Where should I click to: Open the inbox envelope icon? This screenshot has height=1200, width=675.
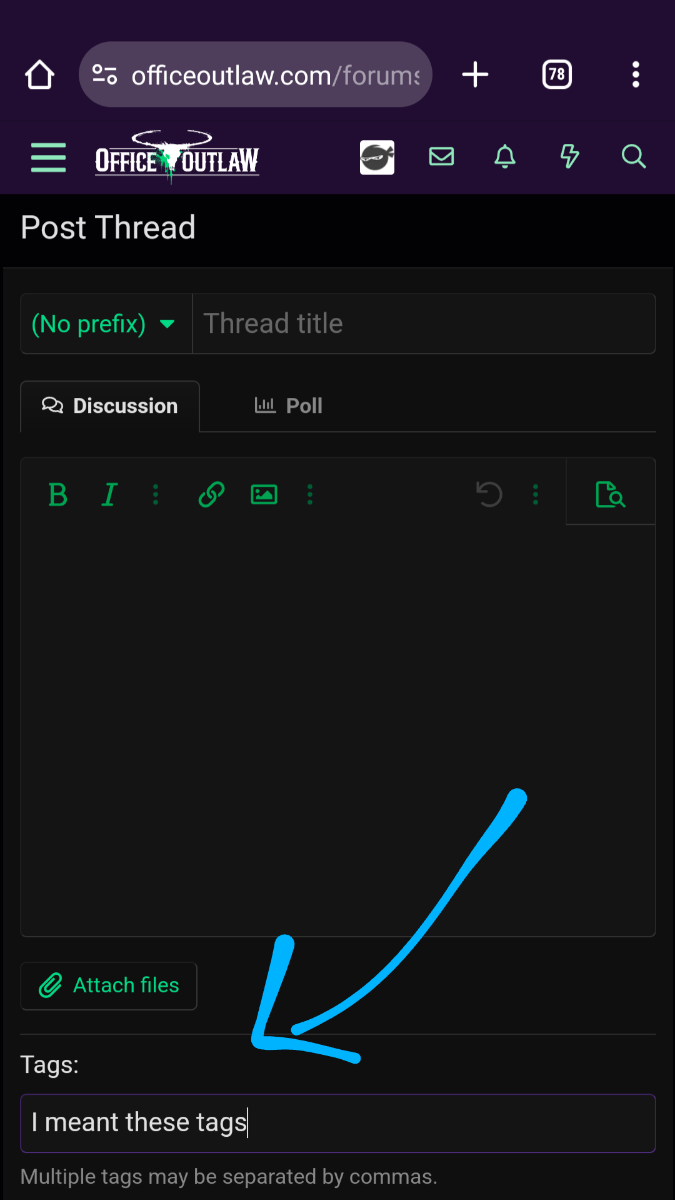(441, 157)
